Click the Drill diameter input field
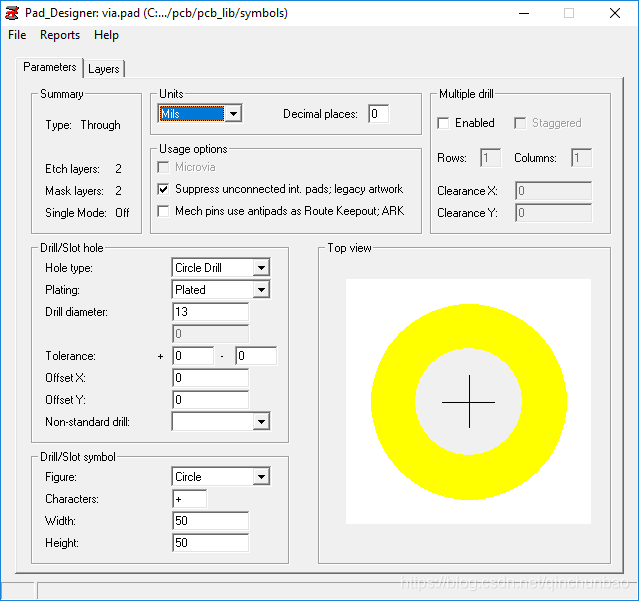639x601 pixels. point(210,312)
